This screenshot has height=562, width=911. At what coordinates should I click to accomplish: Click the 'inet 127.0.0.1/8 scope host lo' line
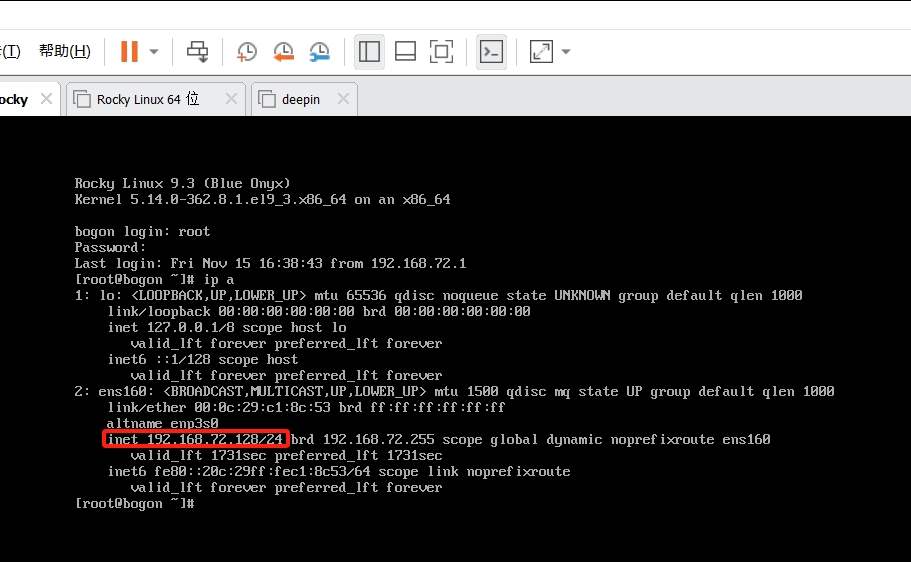point(227,328)
